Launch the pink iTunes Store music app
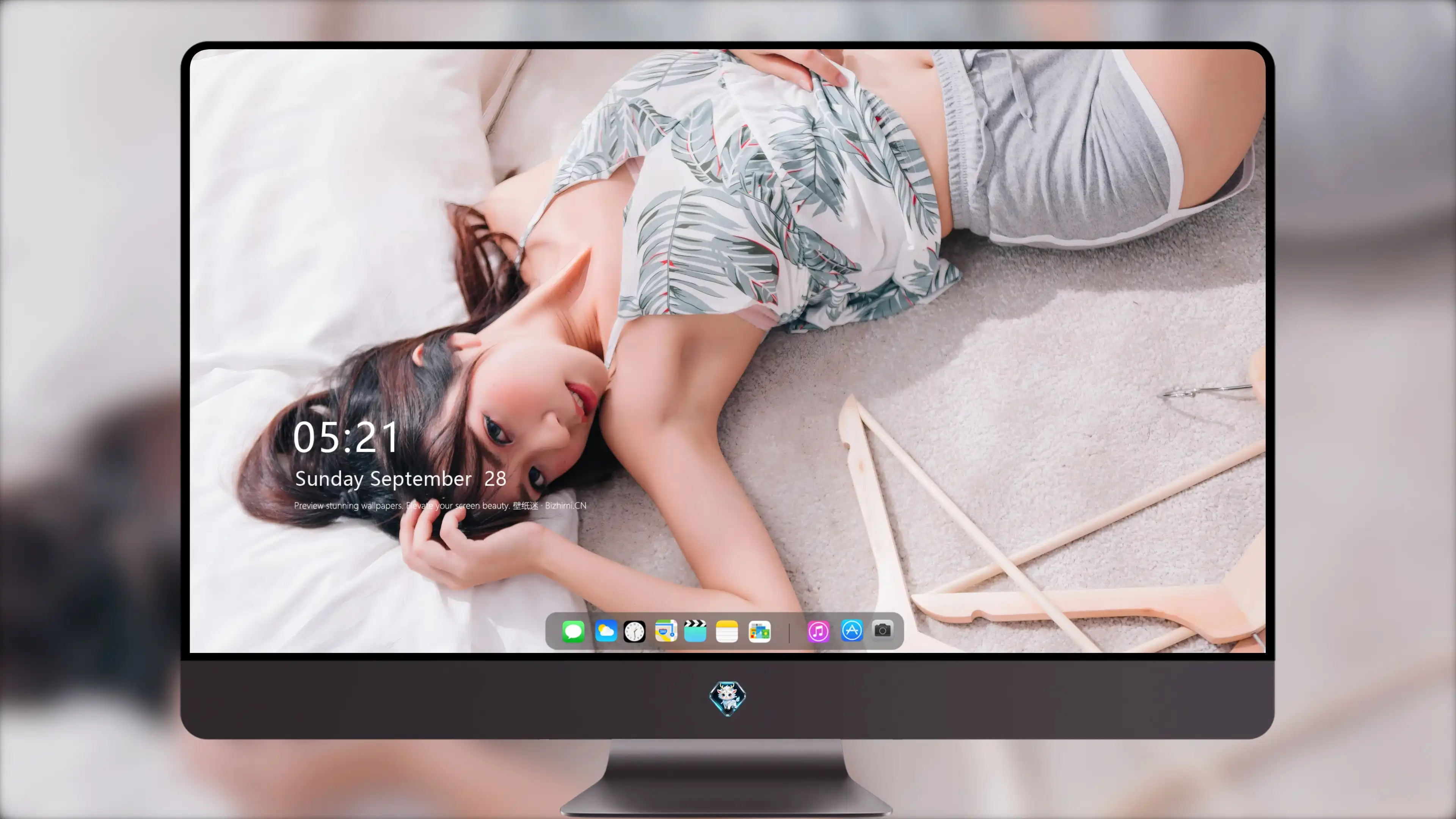This screenshot has width=1456, height=819. [x=819, y=631]
